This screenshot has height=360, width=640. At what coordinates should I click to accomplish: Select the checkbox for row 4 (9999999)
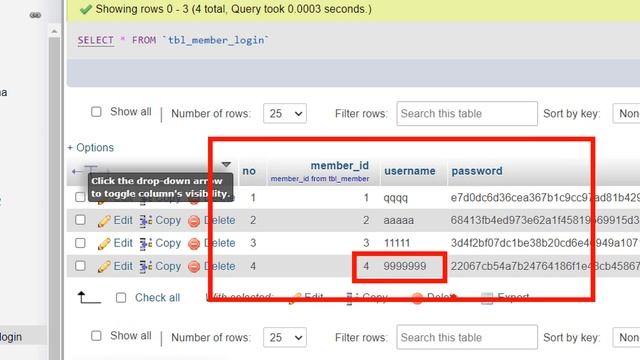80,266
